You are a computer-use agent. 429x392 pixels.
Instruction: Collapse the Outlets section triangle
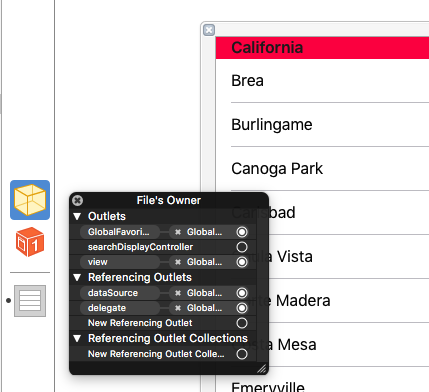coord(77,216)
